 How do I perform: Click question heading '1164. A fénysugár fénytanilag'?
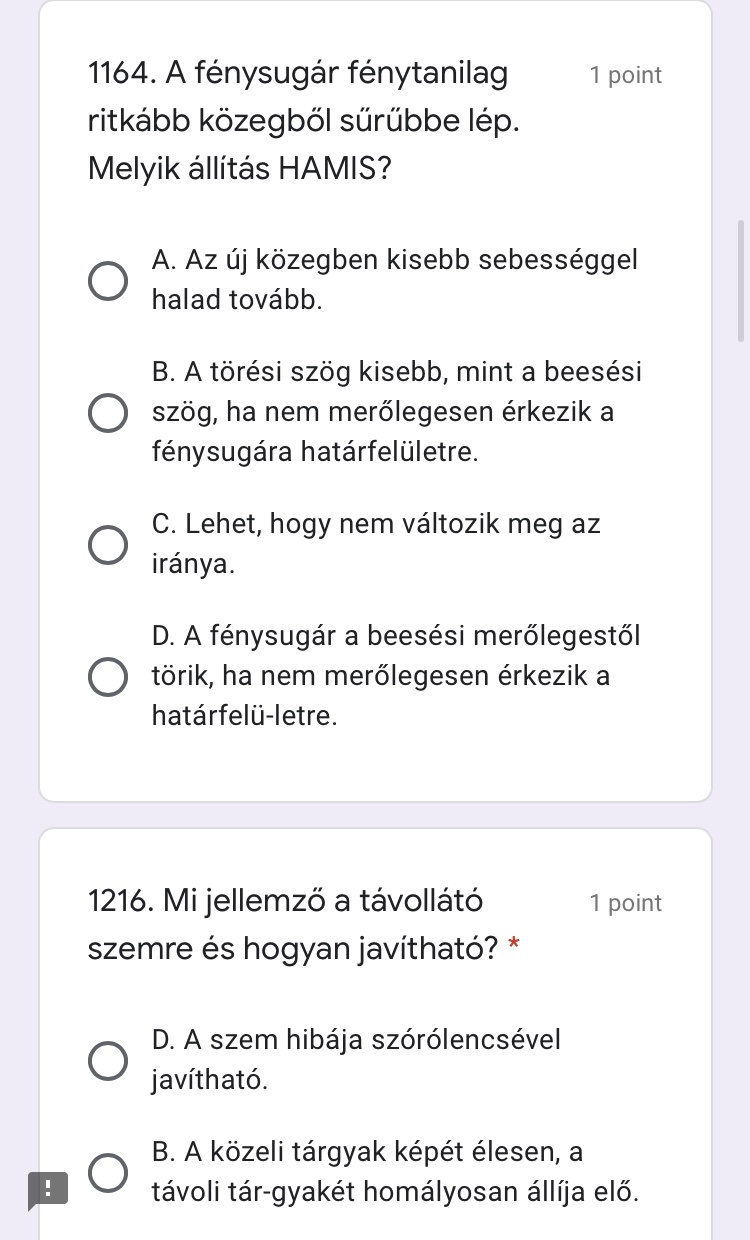297,74
